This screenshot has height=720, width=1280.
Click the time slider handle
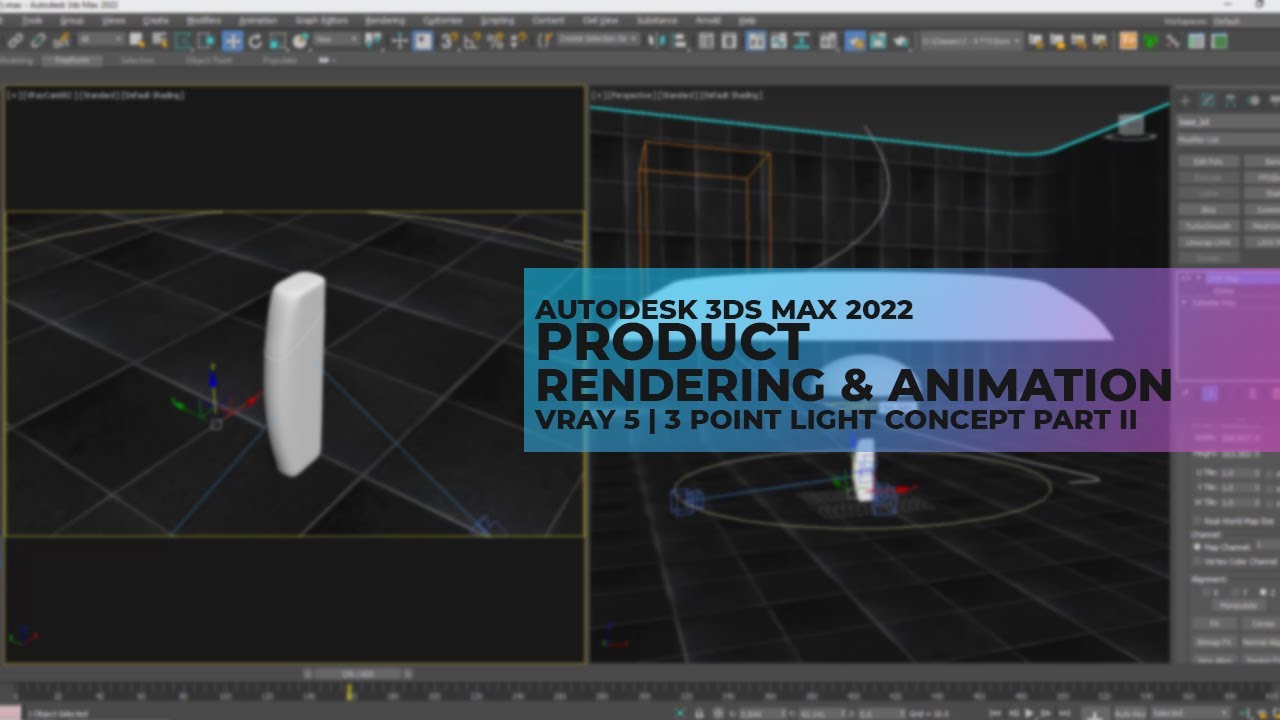pyautogui.click(x=356, y=674)
